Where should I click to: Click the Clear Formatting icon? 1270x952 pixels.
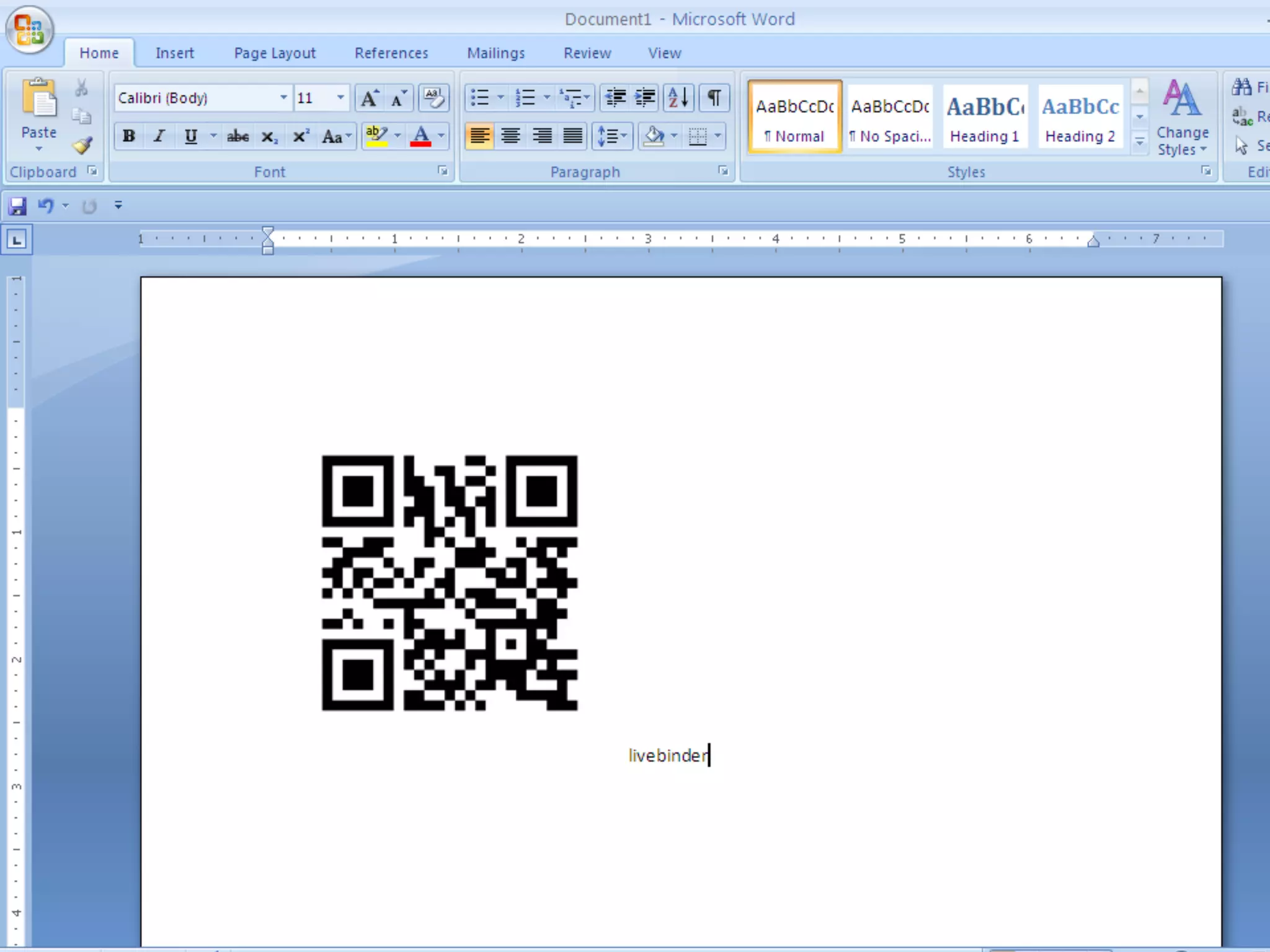433,98
